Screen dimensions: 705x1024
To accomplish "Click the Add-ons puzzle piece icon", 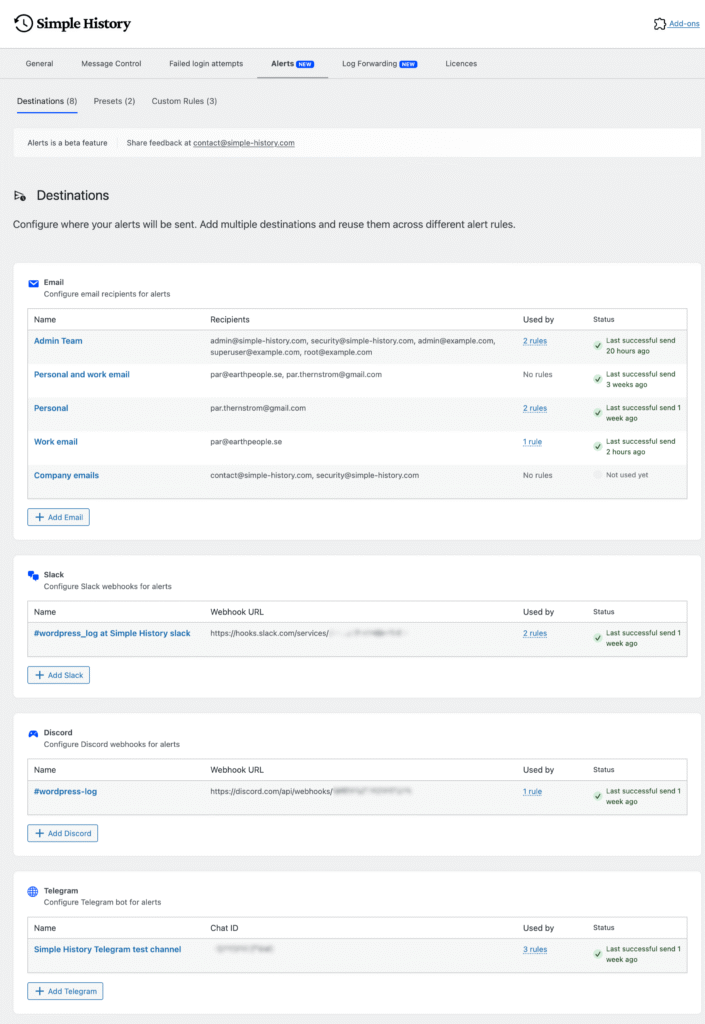I will coord(659,23).
